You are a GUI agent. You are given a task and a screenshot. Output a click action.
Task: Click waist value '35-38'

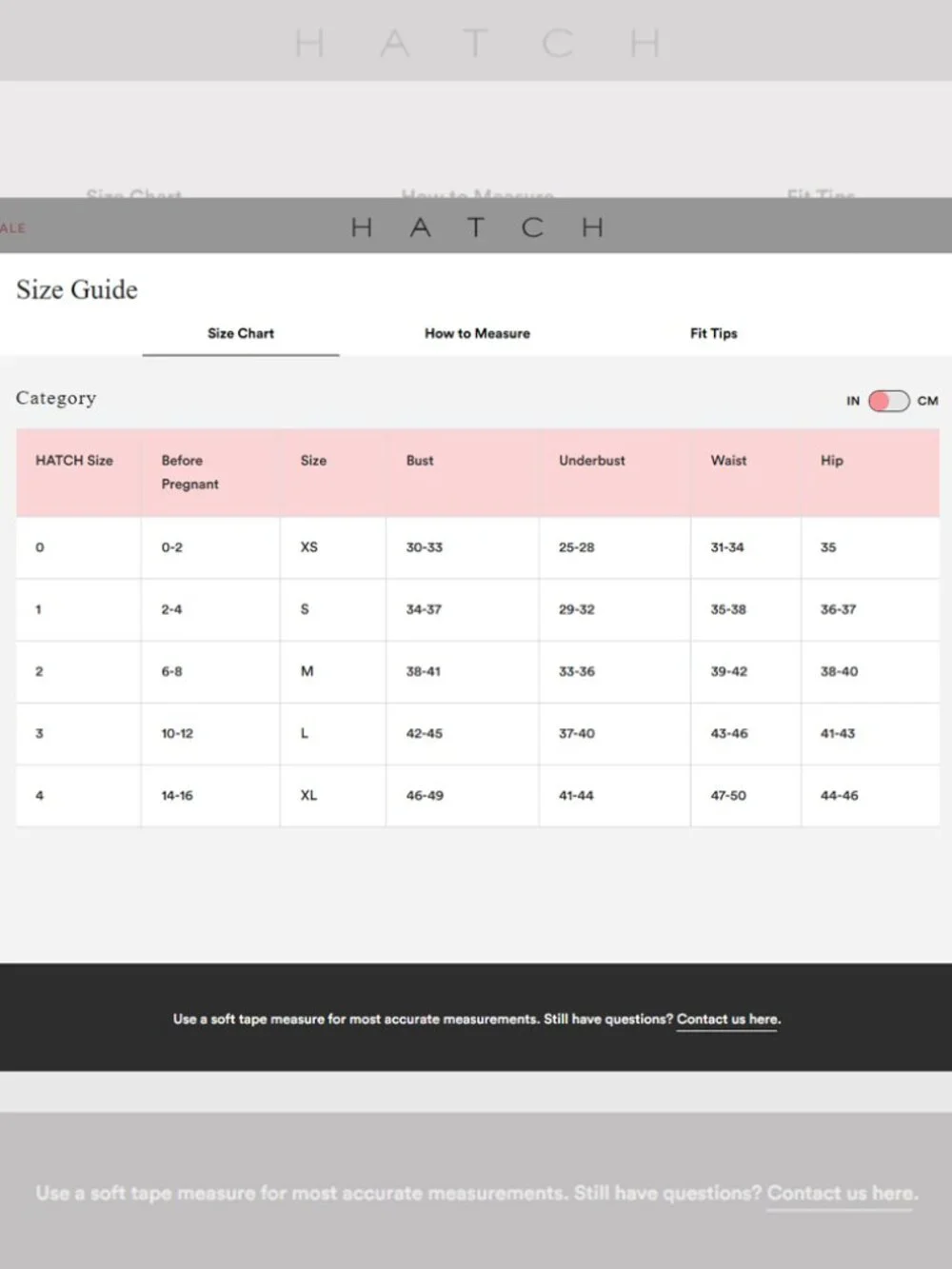728,609
